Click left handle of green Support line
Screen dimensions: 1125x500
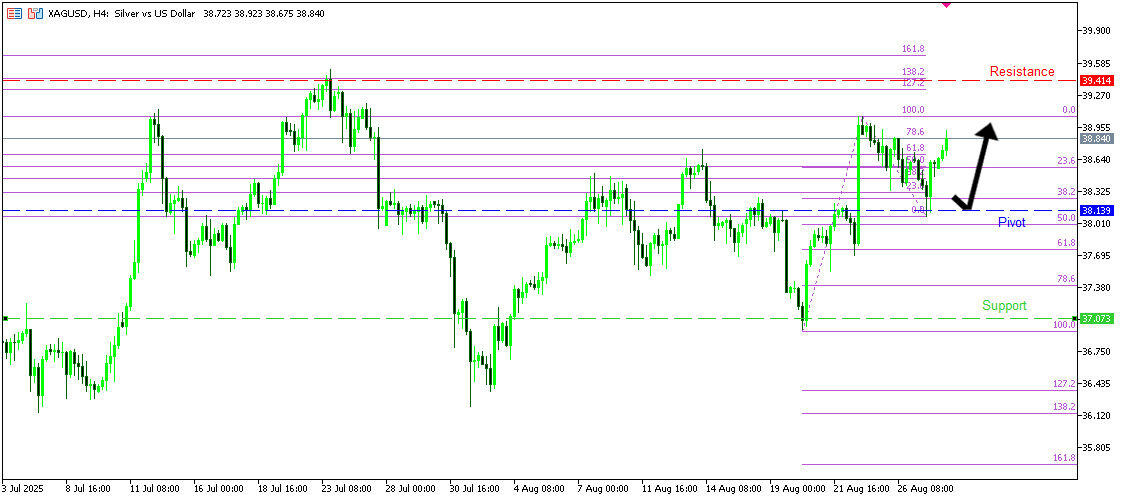pos(5,318)
